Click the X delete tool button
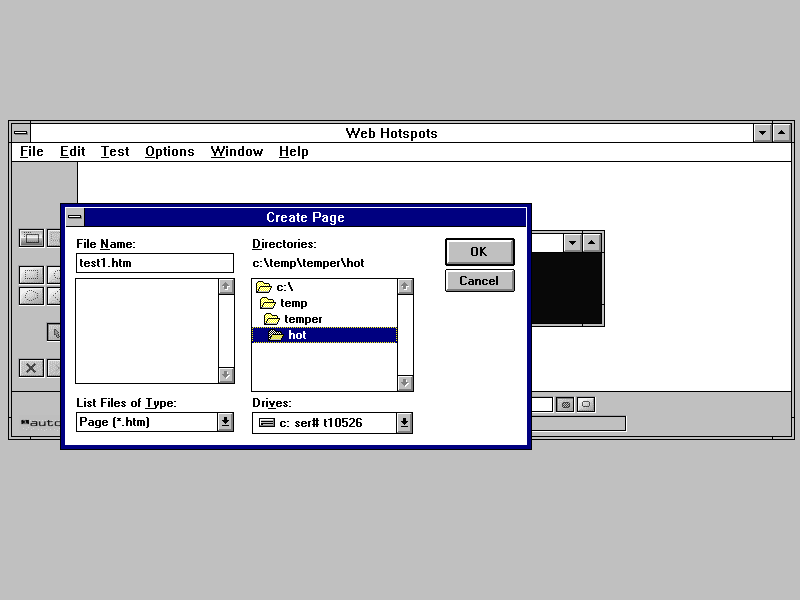800x600 pixels. [32, 368]
